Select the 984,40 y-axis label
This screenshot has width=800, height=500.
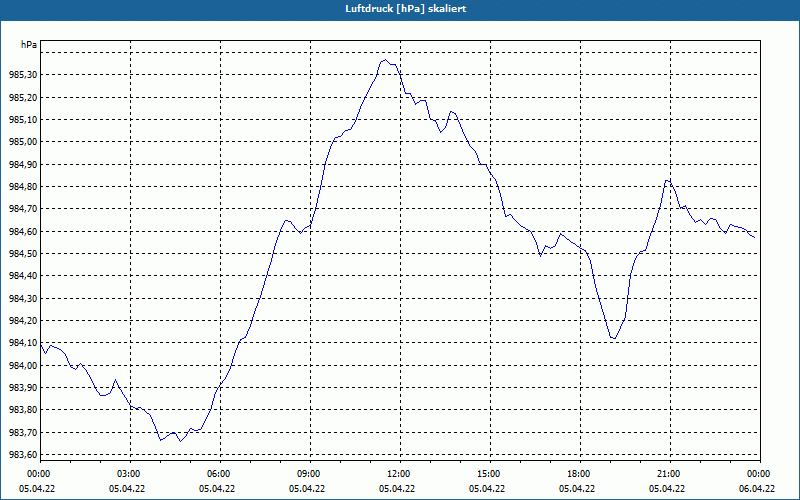[x=23, y=276]
